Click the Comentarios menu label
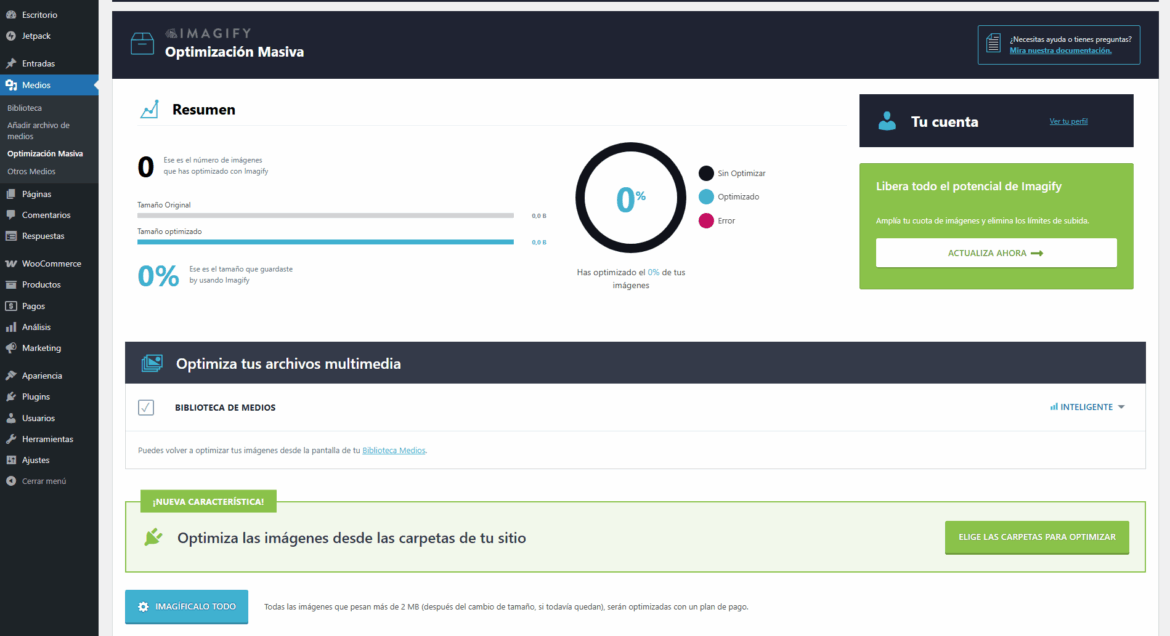This screenshot has height=636, width=1170. [46, 215]
